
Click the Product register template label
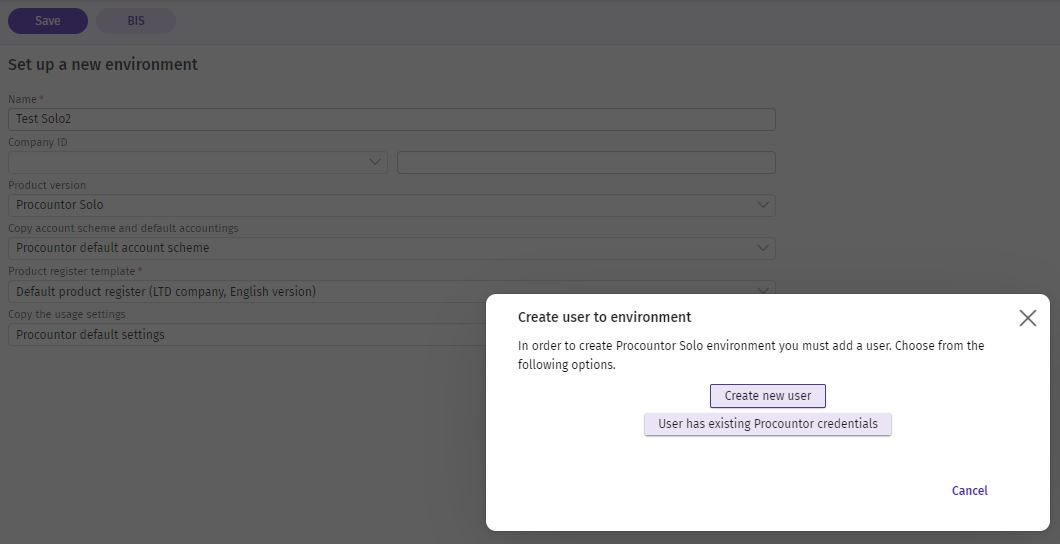(73, 271)
